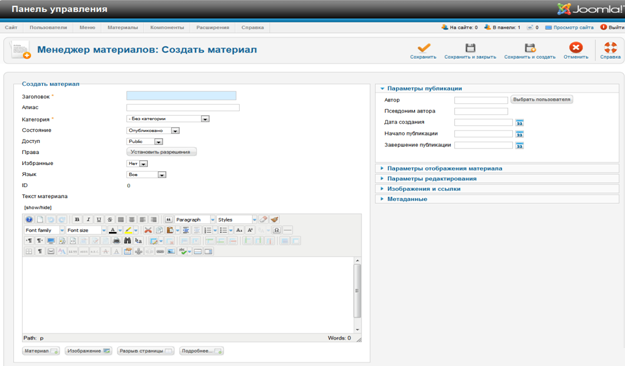Open the Font size dropdown
This screenshot has width=625, height=366.
(86, 230)
